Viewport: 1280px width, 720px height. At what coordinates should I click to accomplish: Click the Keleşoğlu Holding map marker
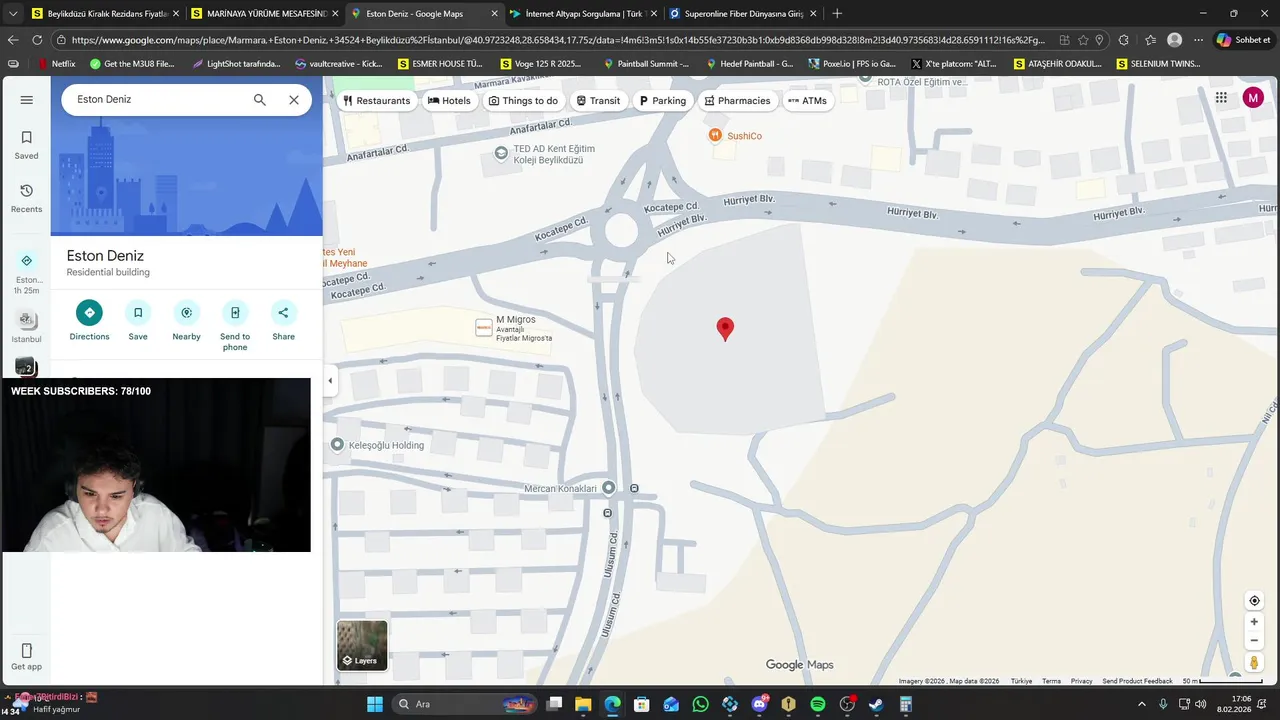(x=338, y=445)
